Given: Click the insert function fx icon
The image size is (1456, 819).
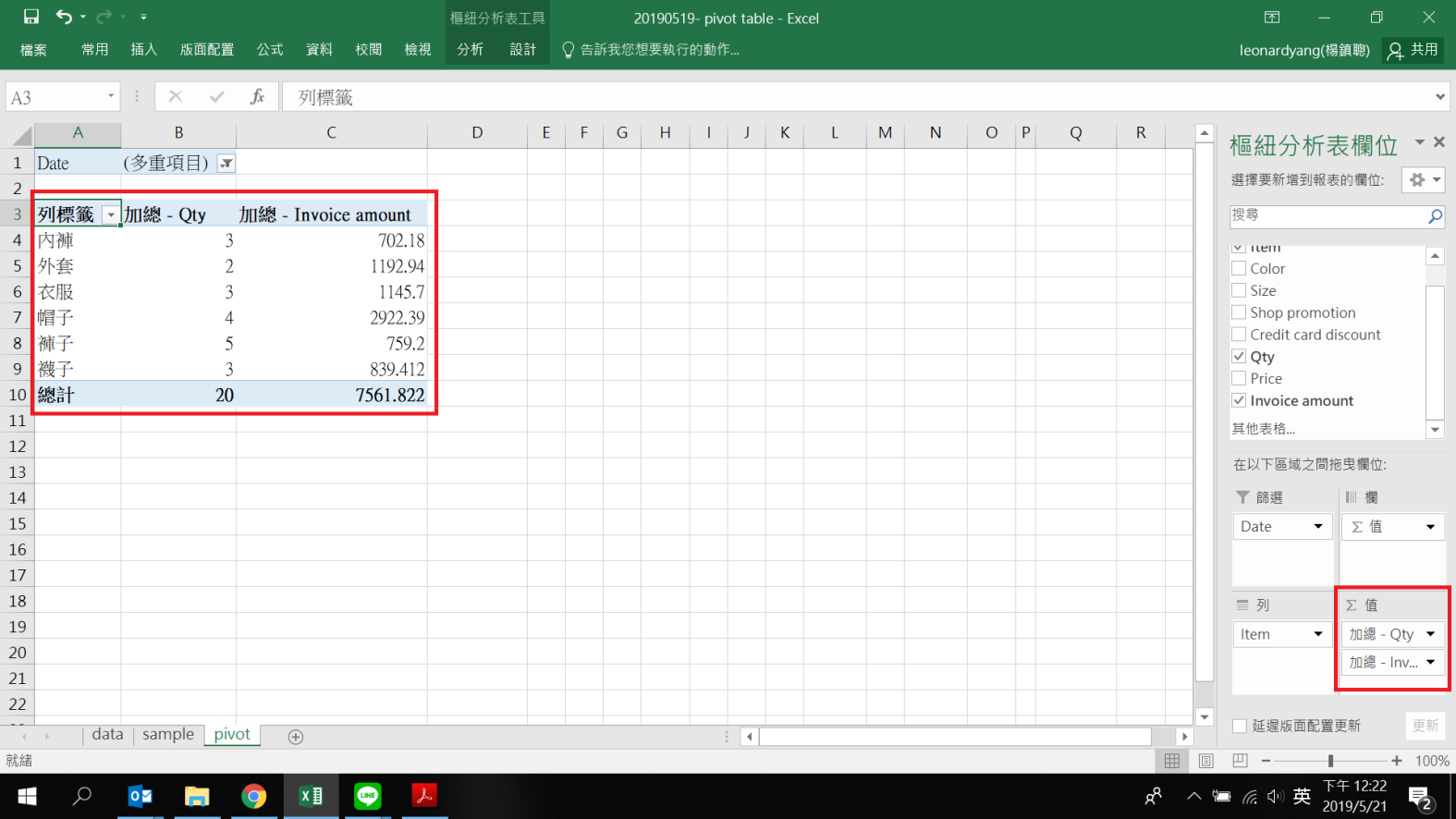Looking at the screenshot, I should tap(257, 97).
